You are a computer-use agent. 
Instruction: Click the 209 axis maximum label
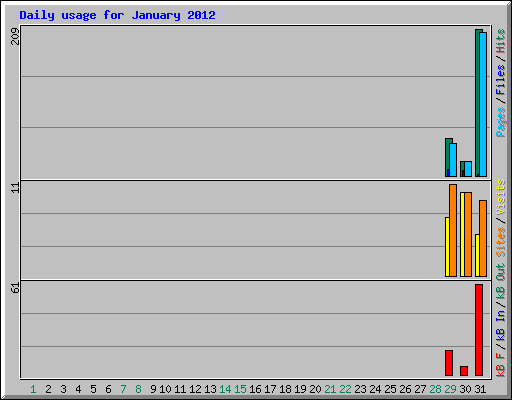coord(15,36)
